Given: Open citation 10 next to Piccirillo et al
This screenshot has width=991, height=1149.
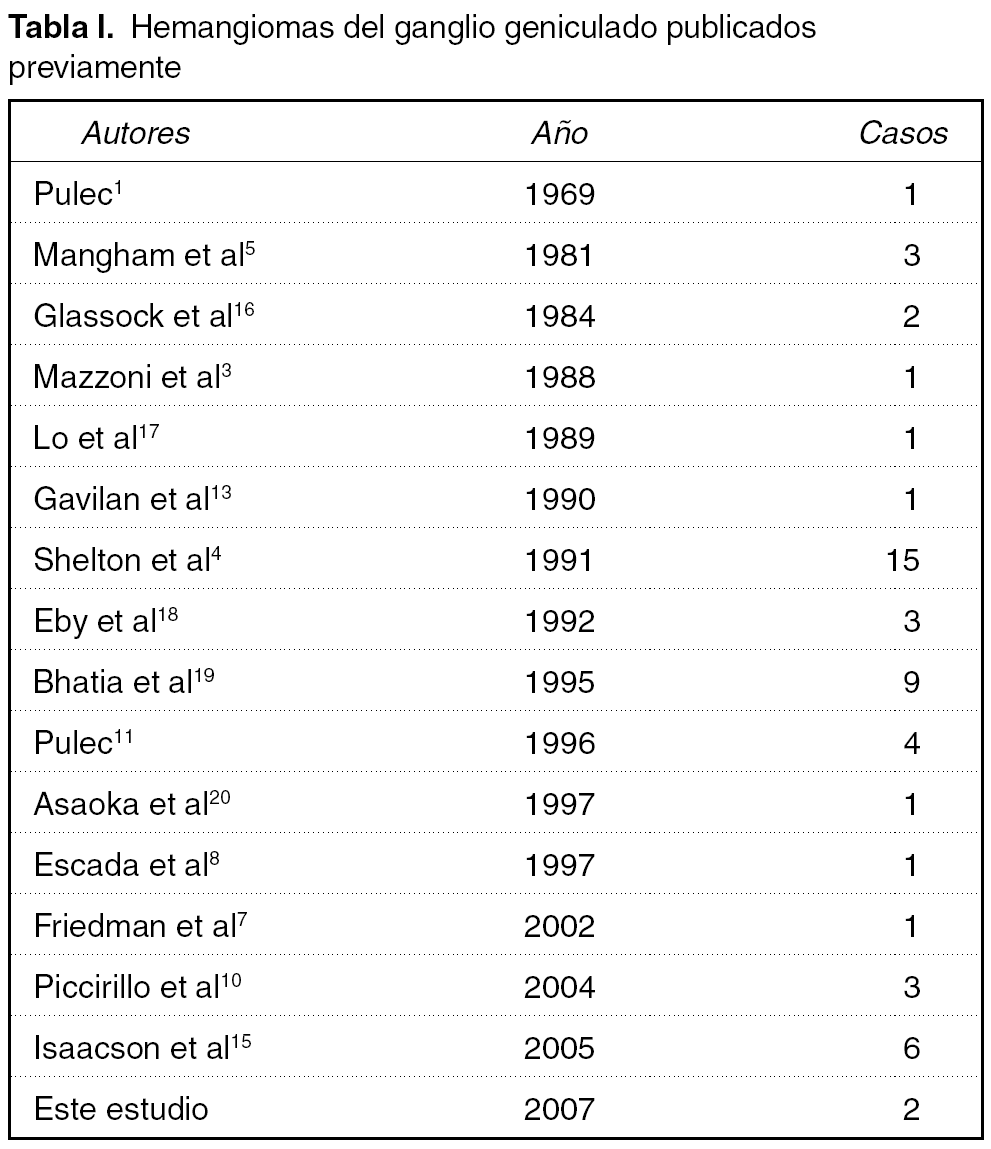Looking at the screenshot, I should pos(230,979).
